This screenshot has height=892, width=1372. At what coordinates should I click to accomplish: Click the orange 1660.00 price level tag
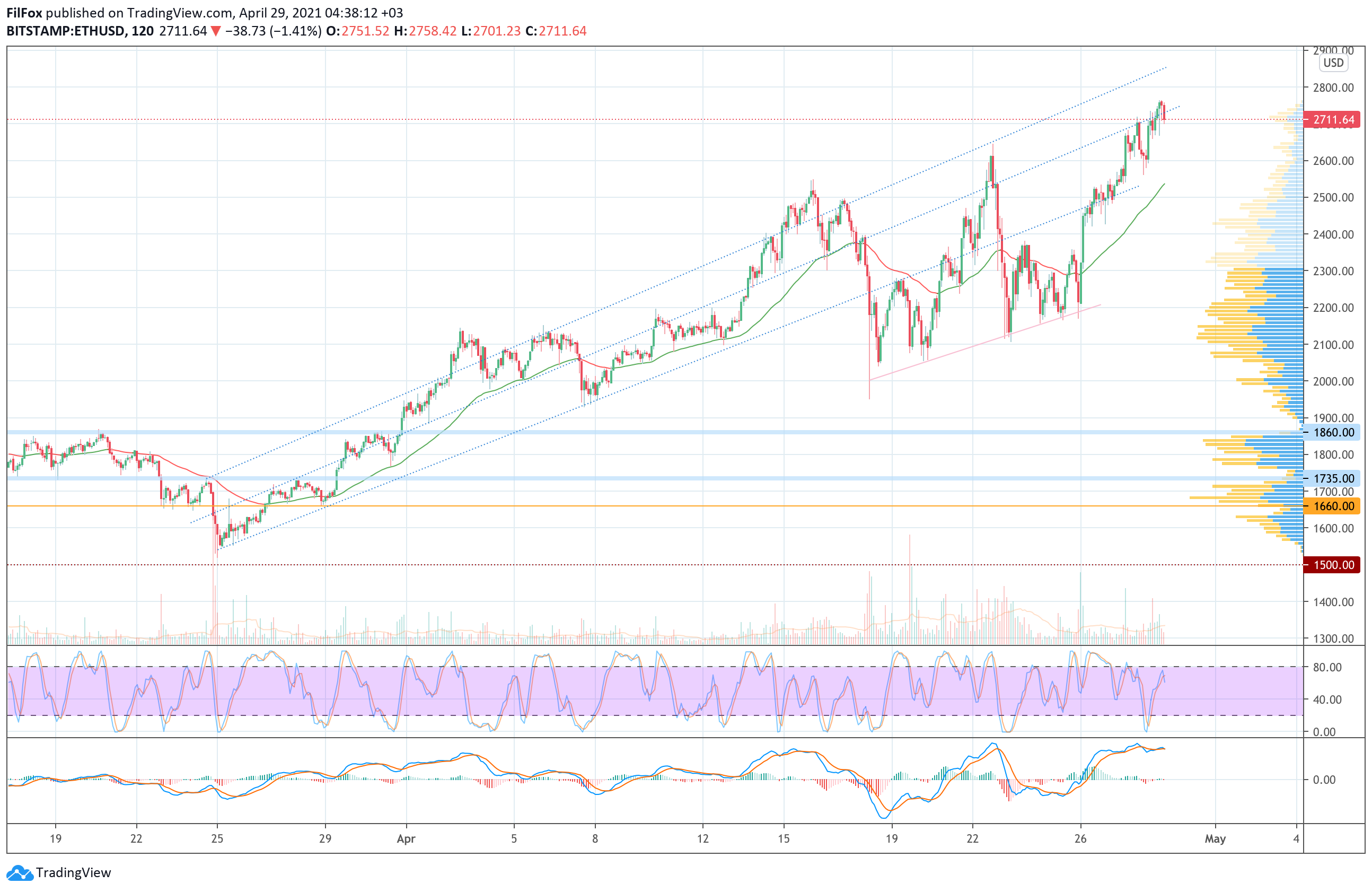[x=1332, y=506]
